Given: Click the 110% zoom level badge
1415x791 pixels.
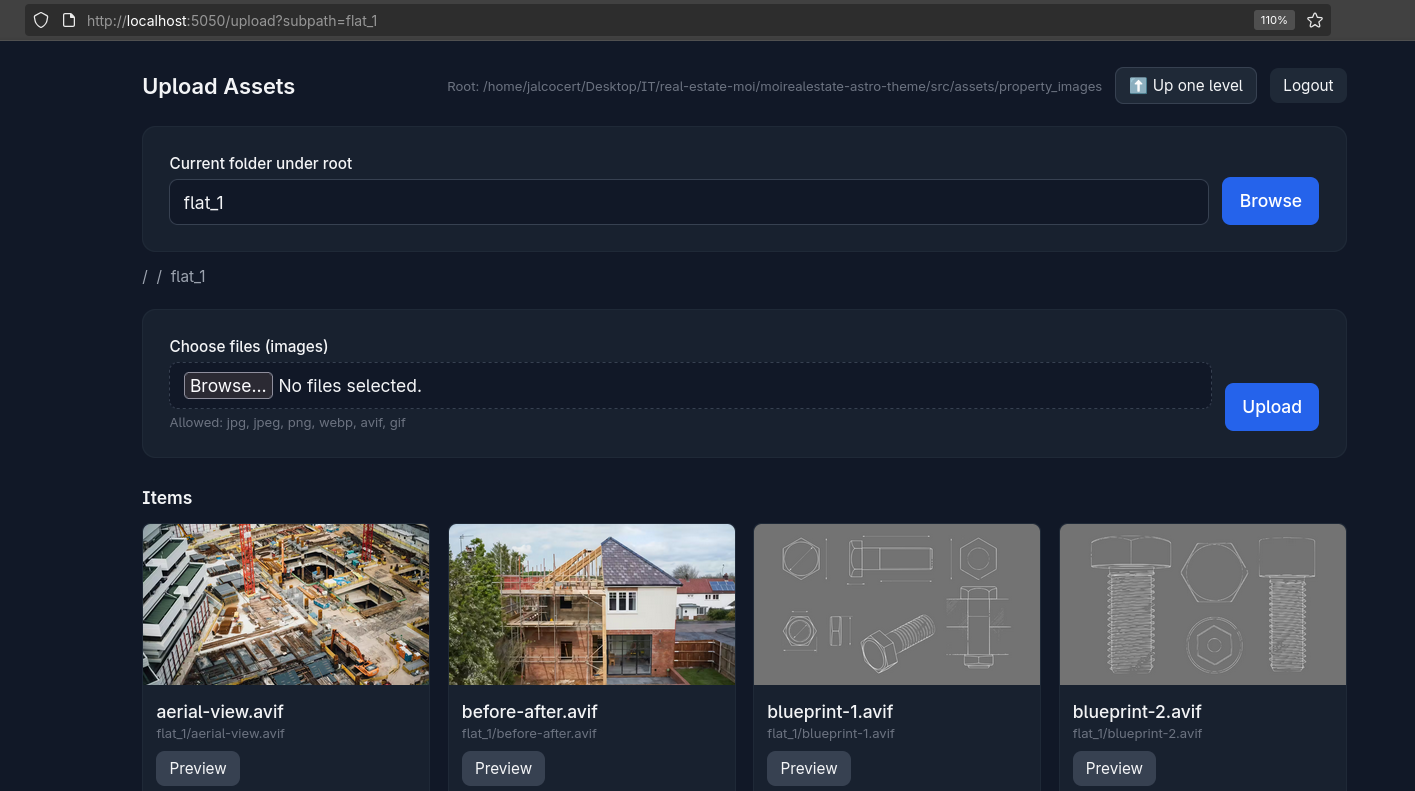Looking at the screenshot, I should tap(1274, 20).
